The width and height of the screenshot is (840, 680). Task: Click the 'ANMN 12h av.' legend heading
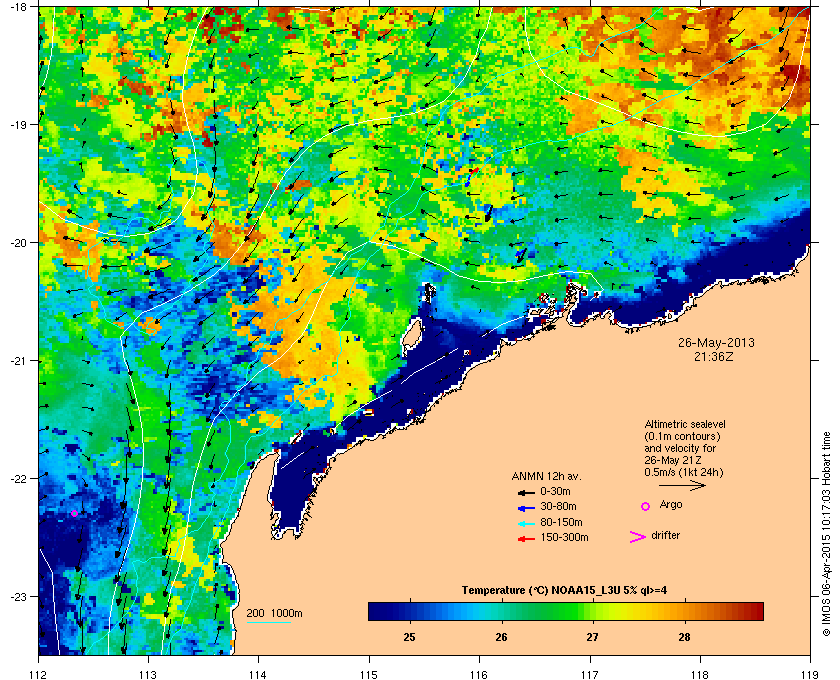[x=546, y=476]
